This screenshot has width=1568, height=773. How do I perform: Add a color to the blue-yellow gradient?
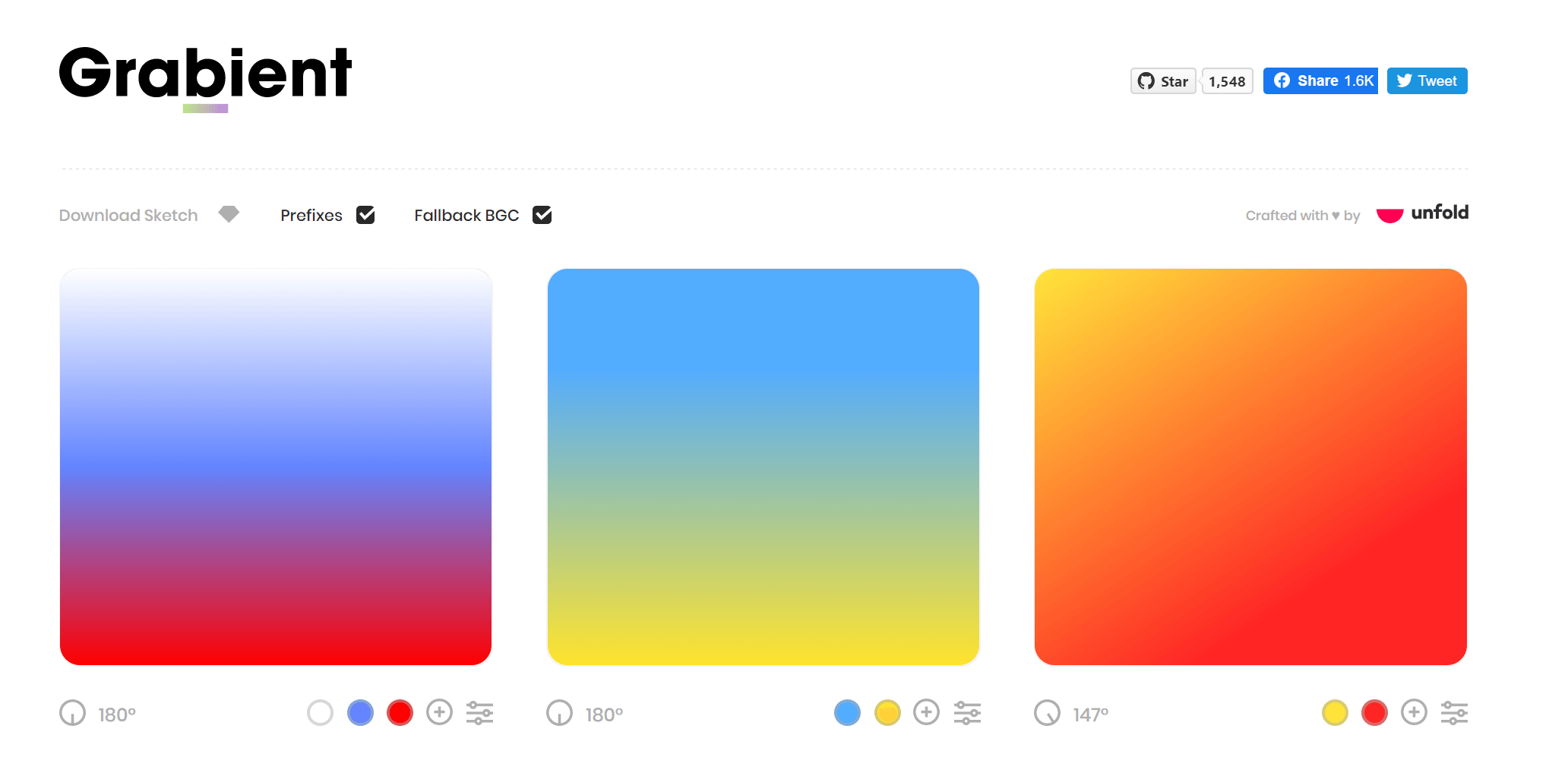tap(926, 713)
